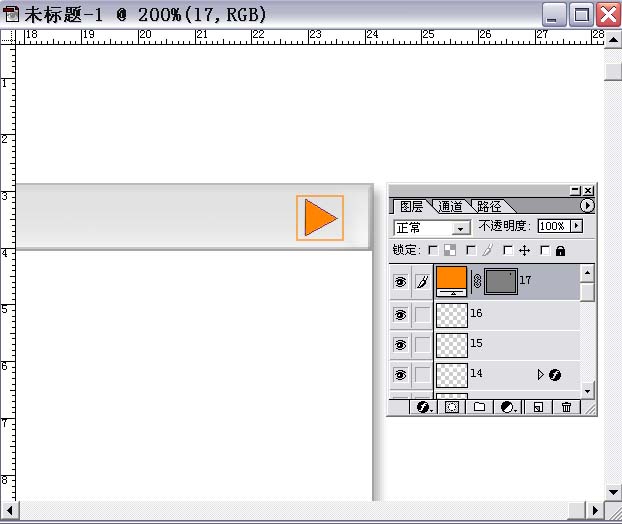Click the layers list scroll down arrow
622x524 pixels.
587,391
